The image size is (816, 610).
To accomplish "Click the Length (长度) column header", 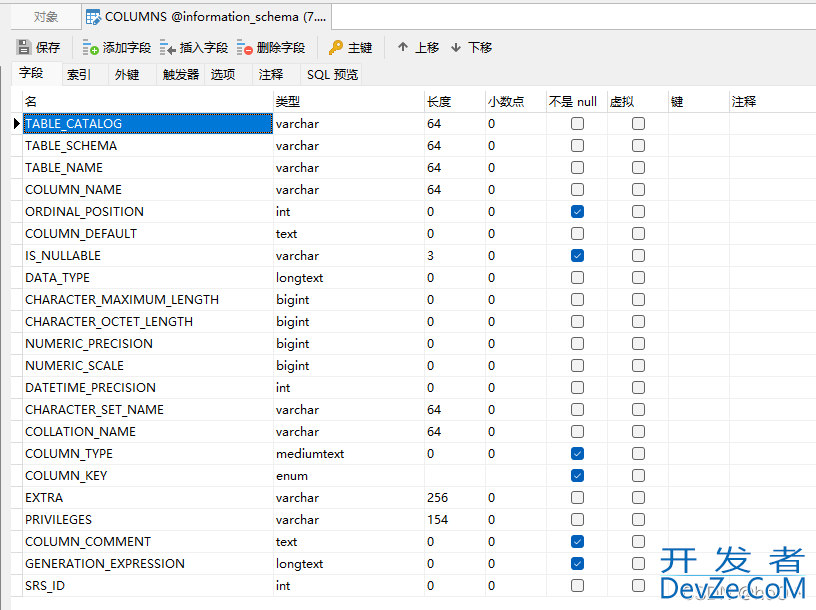I will (x=455, y=101).
